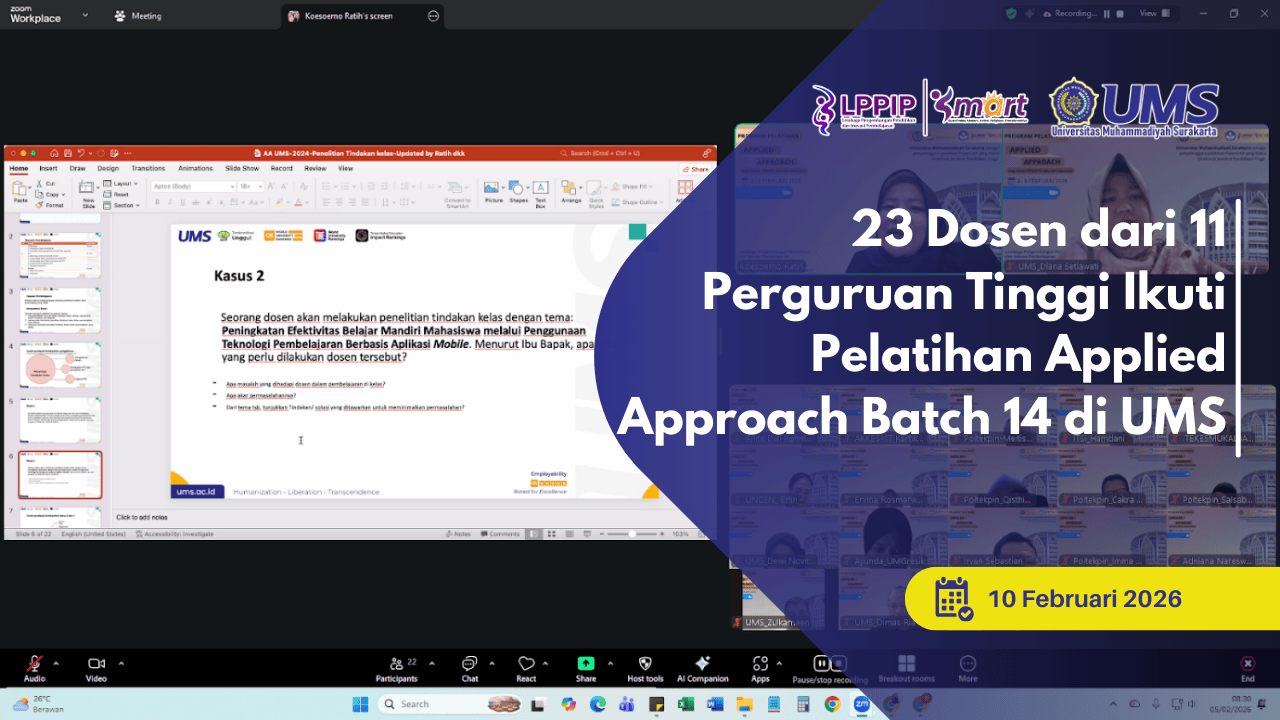Expand the arrow next to Chat
Image resolution: width=1280 pixels, height=720 pixels.
pos(491,662)
